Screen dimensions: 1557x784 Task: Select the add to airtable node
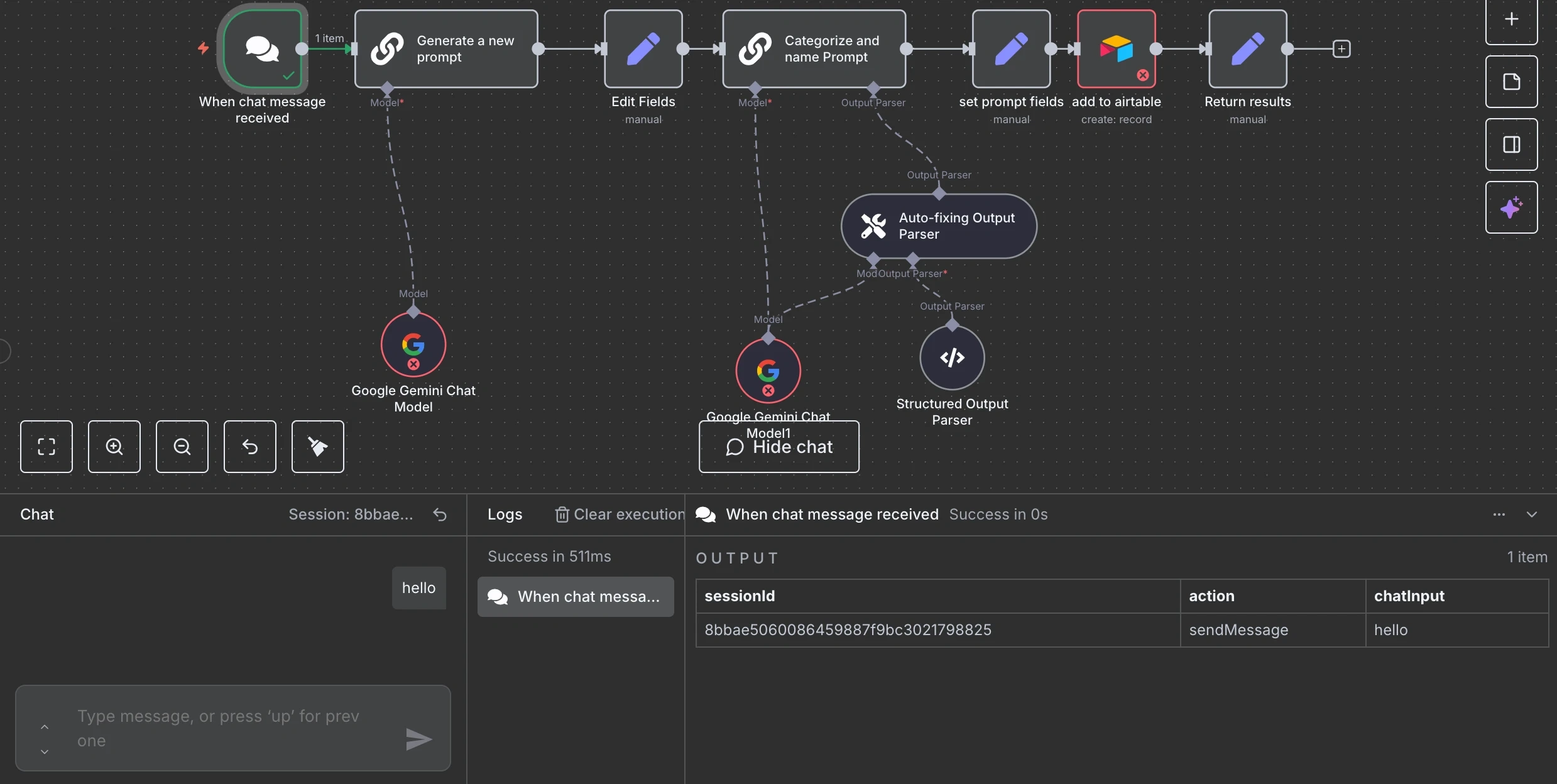(x=1117, y=49)
